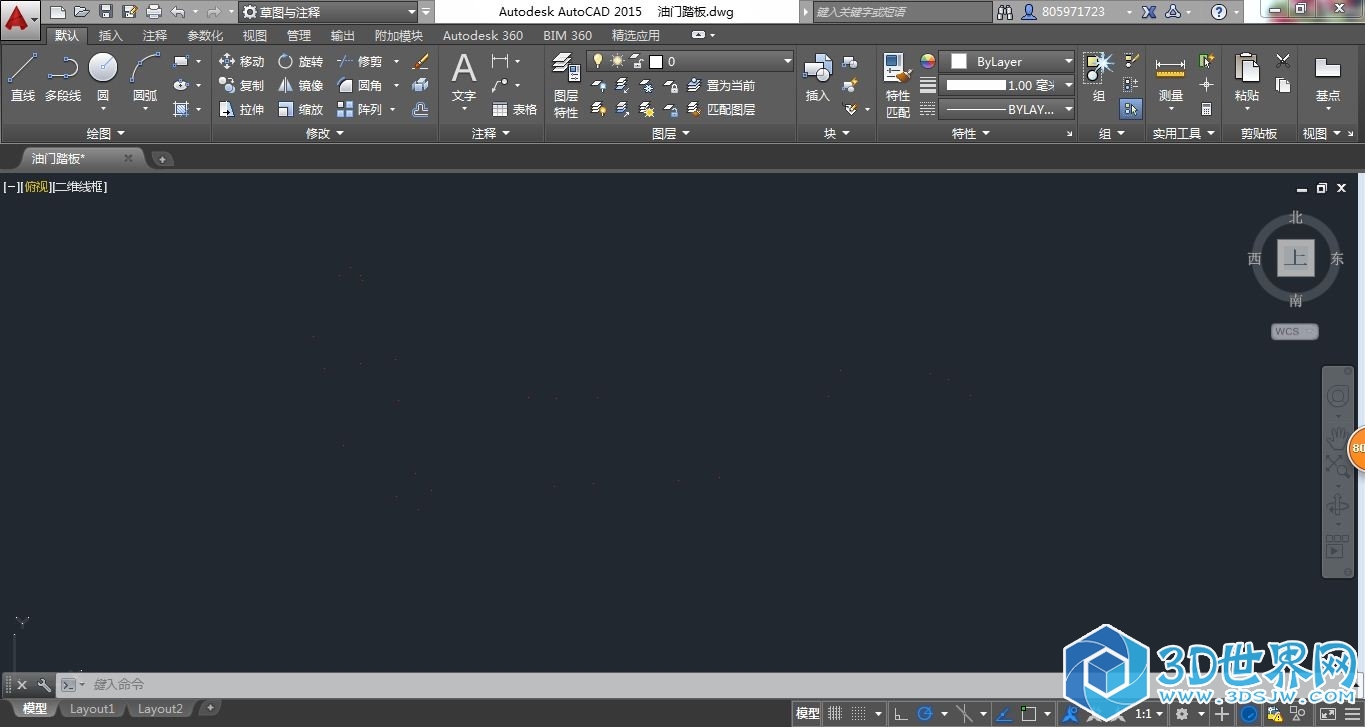The height and width of the screenshot is (727, 1365).
Task: Open the layer list dropdown showing 0
Action: coord(690,61)
